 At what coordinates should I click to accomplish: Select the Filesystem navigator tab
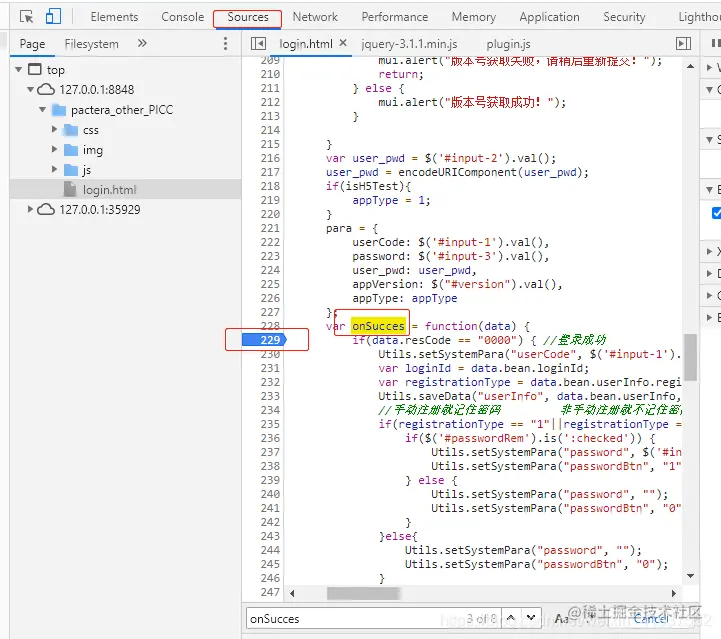[x=92, y=44]
